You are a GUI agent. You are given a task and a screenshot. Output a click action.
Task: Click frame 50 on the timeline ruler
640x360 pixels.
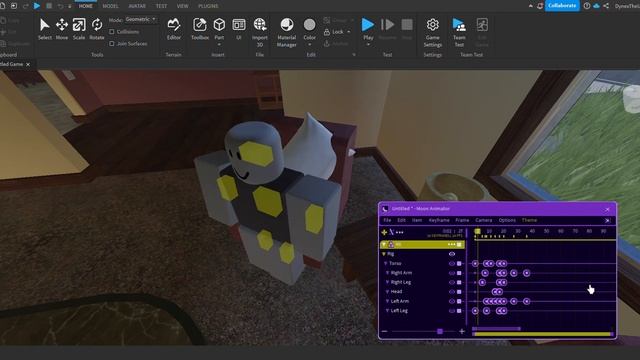tap(547, 231)
